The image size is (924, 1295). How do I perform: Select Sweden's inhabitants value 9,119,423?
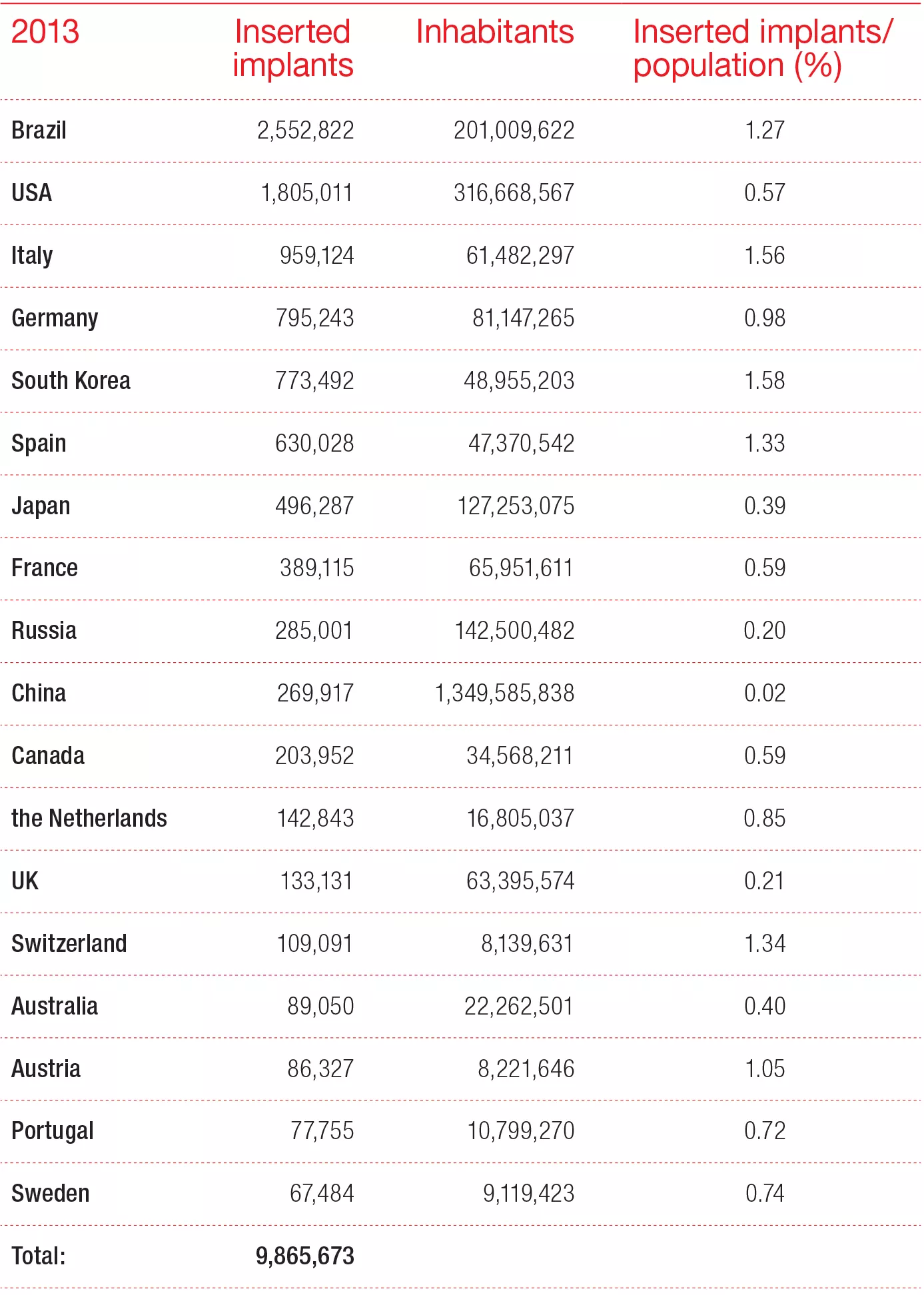528,1194
